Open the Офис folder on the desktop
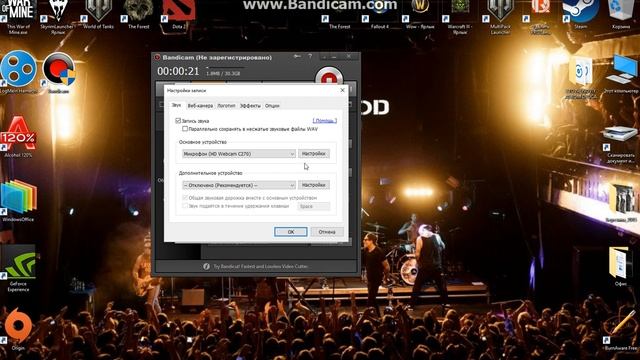The image size is (640, 360). 621,266
